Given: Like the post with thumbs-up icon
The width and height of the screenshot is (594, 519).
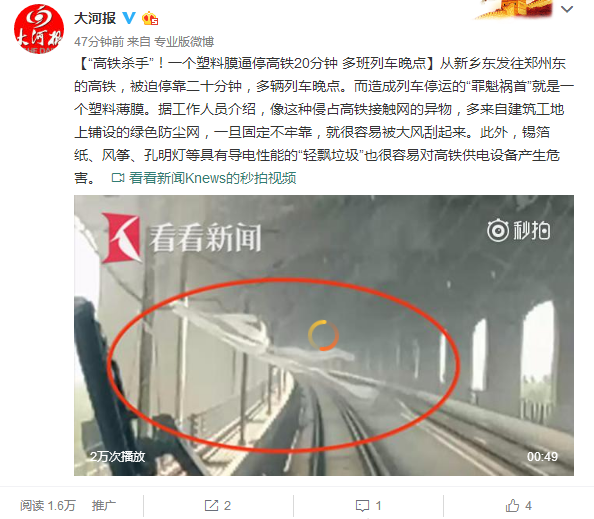Looking at the screenshot, I should pos(512,505).
